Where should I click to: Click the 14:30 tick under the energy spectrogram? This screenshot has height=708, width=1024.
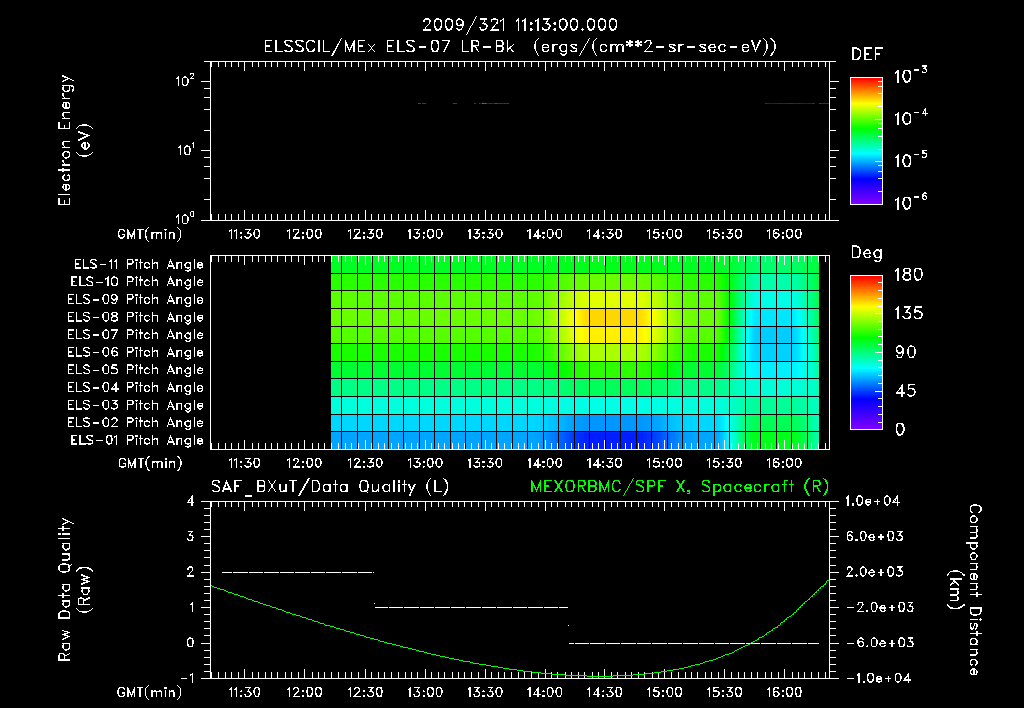point(604,234)
